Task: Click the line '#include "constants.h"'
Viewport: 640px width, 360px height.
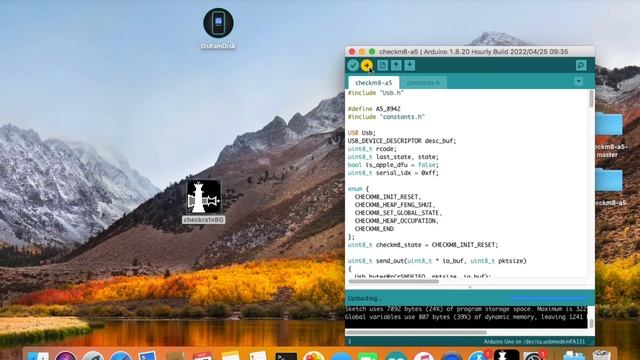Action: [x=386, y=117]
